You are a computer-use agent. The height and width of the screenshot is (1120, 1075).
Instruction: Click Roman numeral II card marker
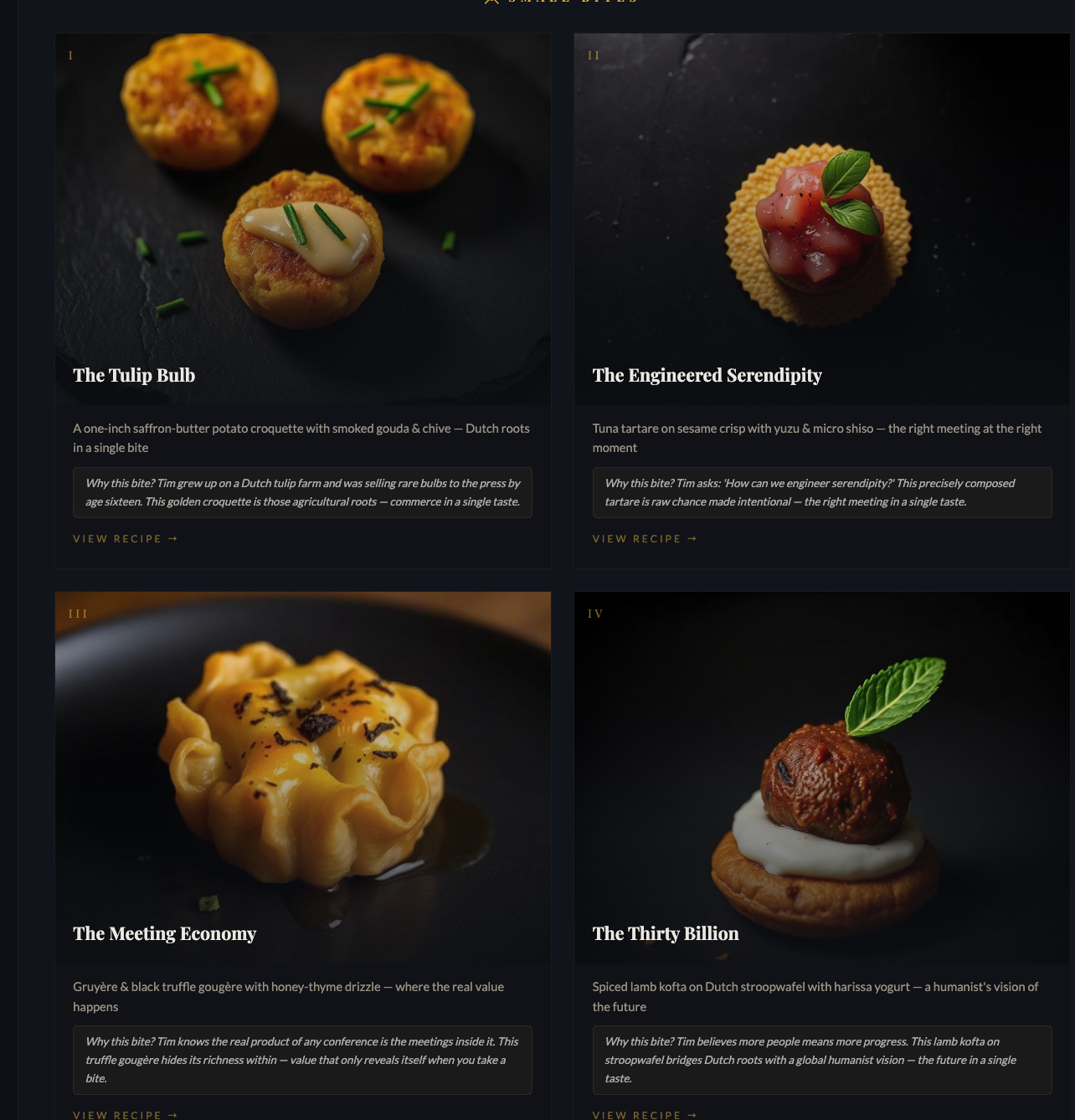[x=594, y=55]
